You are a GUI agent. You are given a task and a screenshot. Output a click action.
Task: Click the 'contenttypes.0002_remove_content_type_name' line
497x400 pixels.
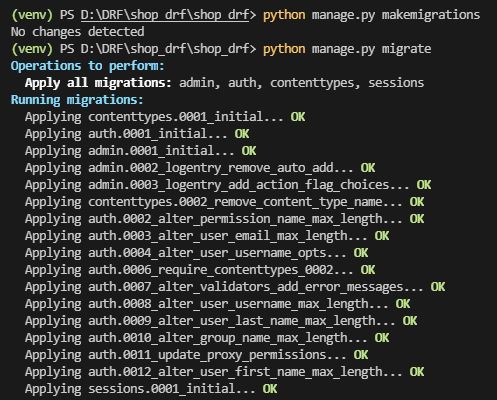pos(224,202)
